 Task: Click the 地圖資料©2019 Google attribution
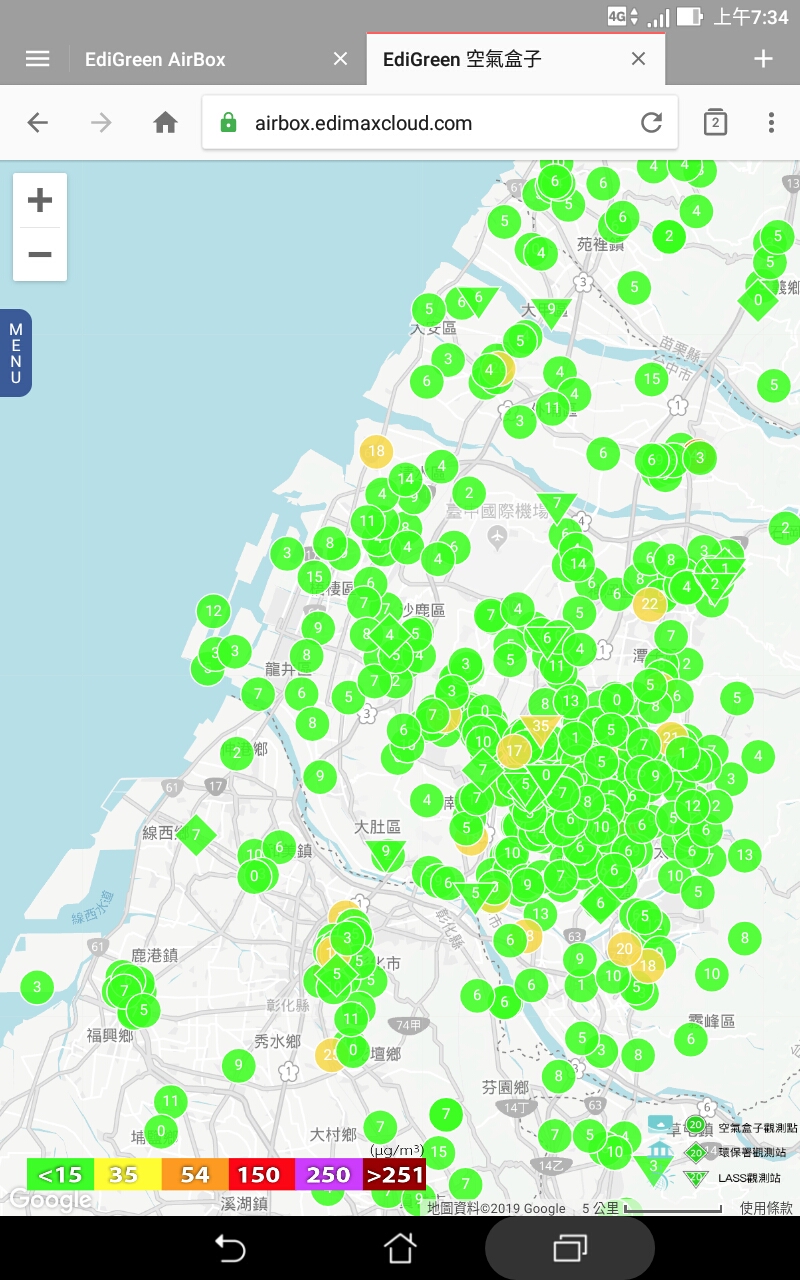(496, 1208)
